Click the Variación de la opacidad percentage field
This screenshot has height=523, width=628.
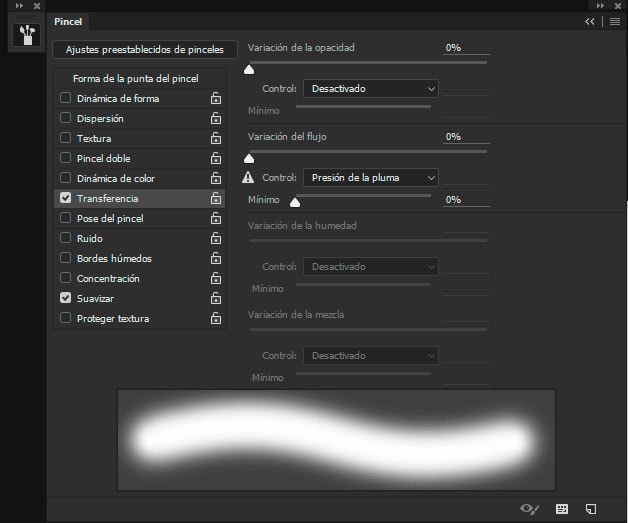click(x=466, y=48)
